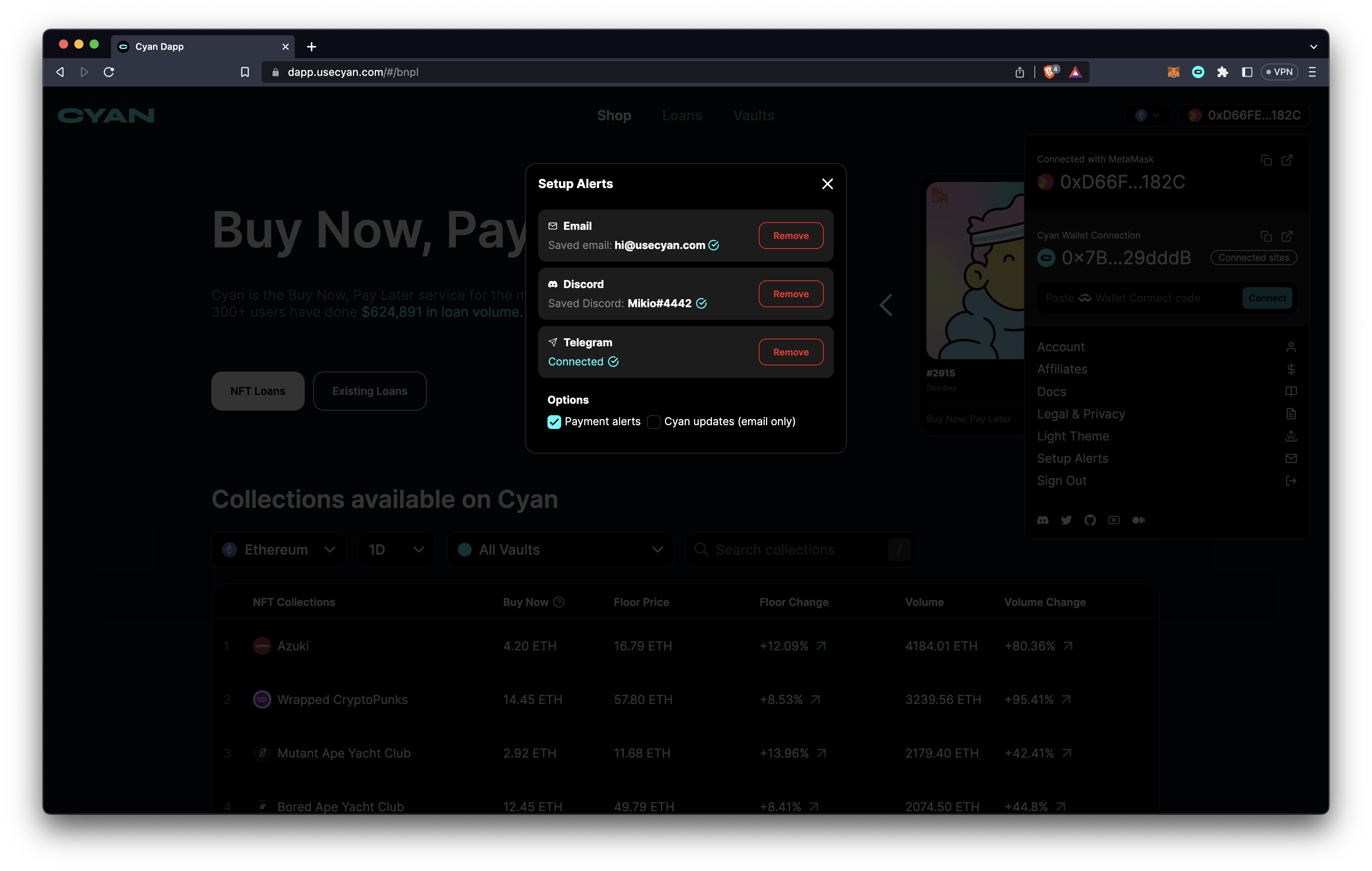
Task: Click the bookmark icon in address bar
Action: [245, 72]
